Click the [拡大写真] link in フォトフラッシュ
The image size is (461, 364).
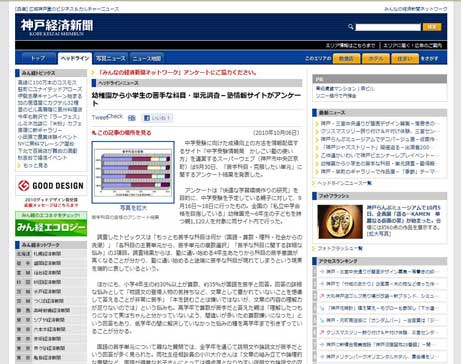point(379,234)
